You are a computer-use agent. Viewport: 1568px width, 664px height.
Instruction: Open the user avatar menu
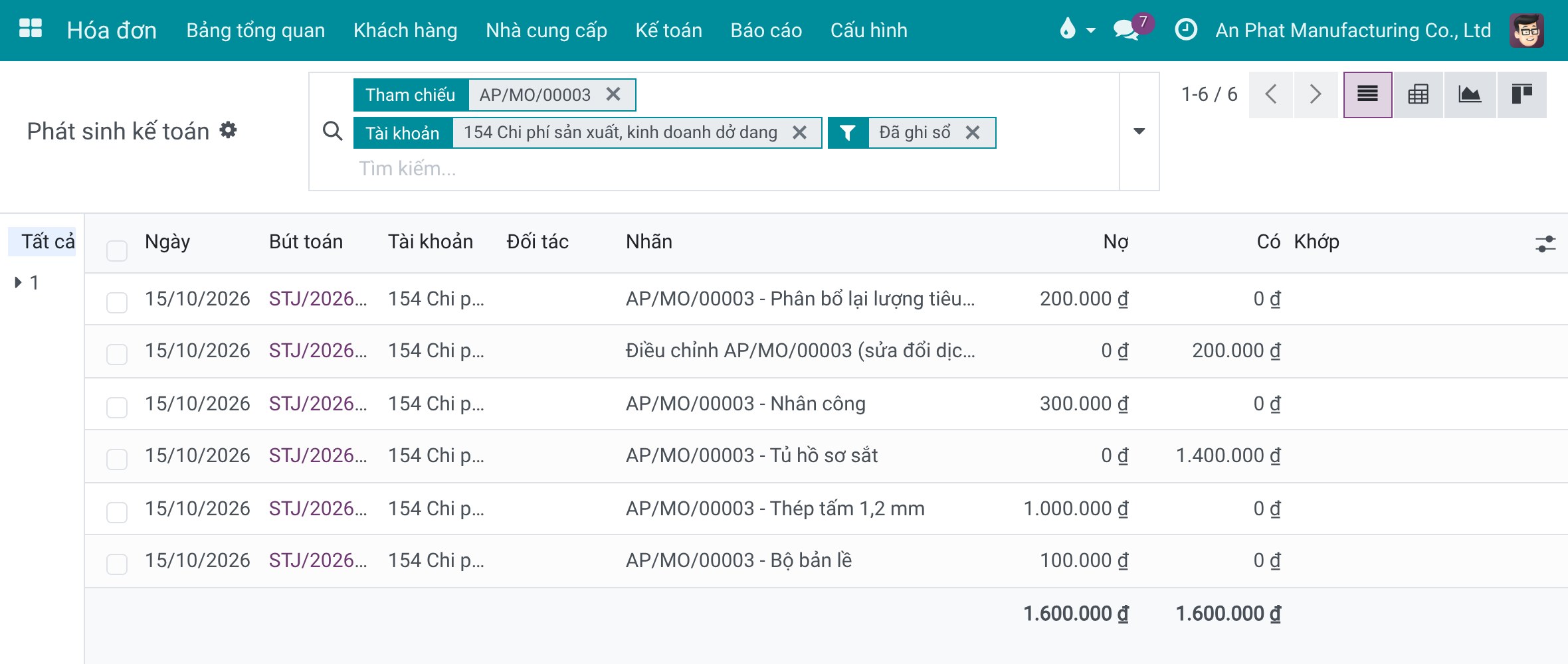pyautogui.click(x=1526, y=31)
